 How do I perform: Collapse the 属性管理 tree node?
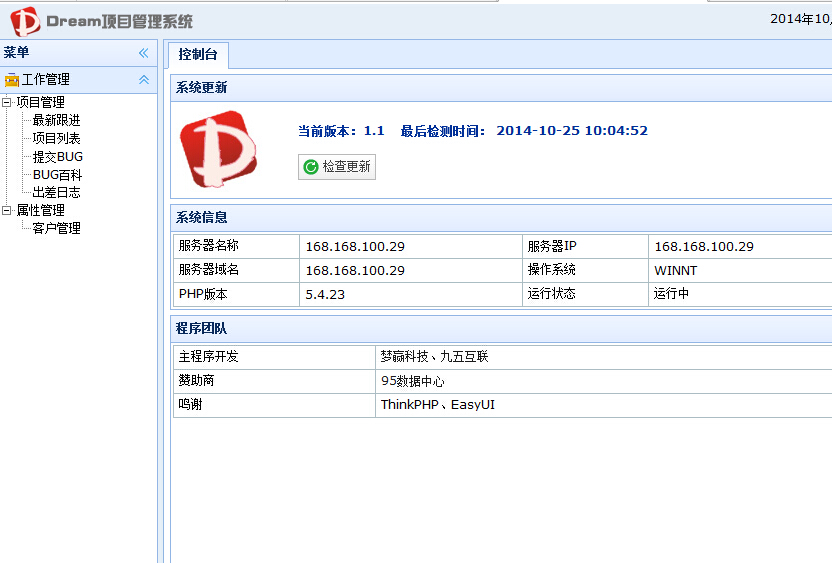point(7,210)
